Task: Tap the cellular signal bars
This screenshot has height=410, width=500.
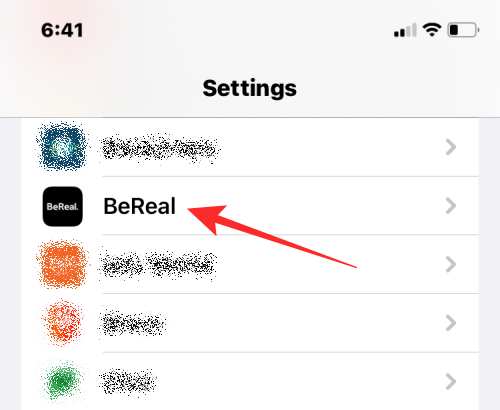Action: pos(405,30)
